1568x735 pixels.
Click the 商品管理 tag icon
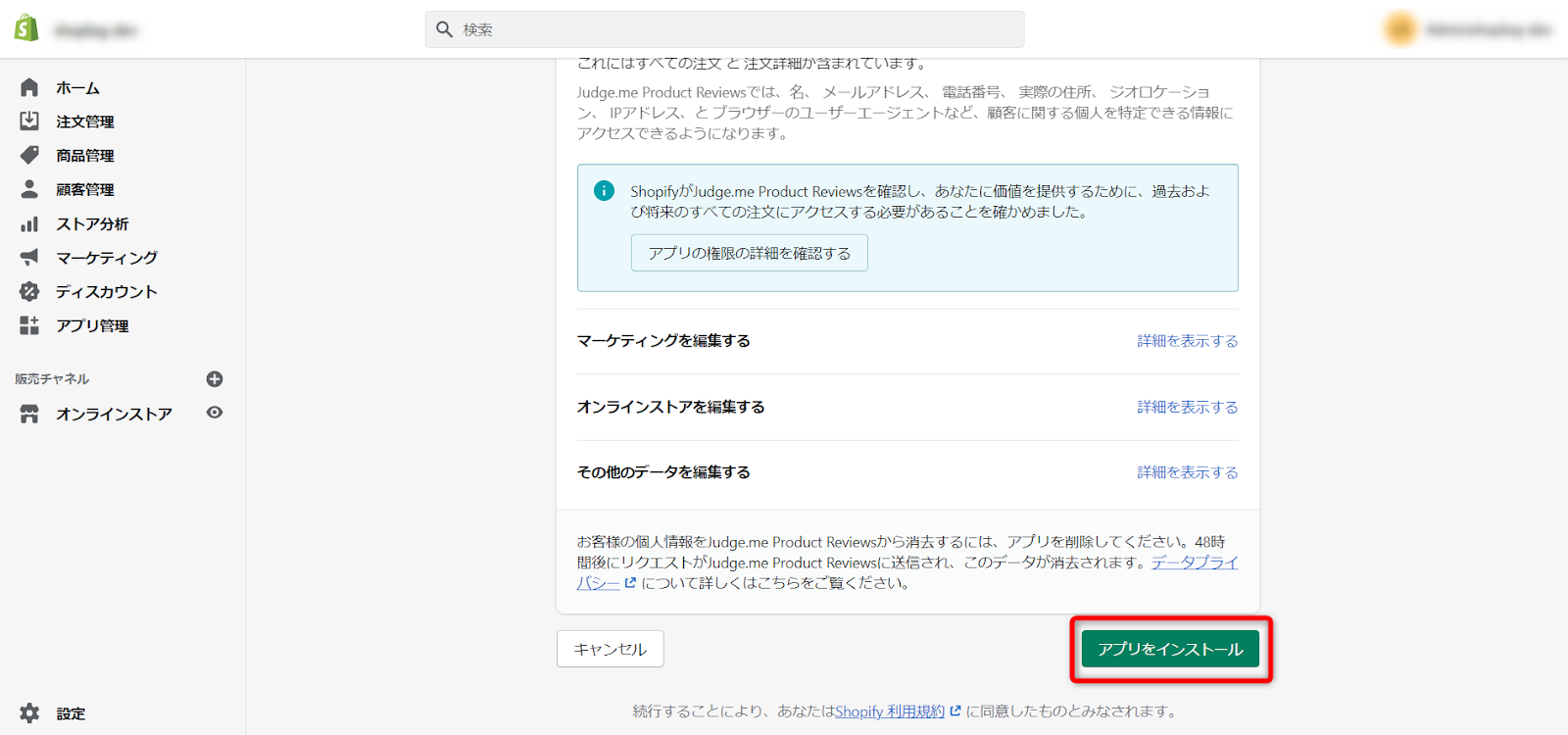click(29, 155)
